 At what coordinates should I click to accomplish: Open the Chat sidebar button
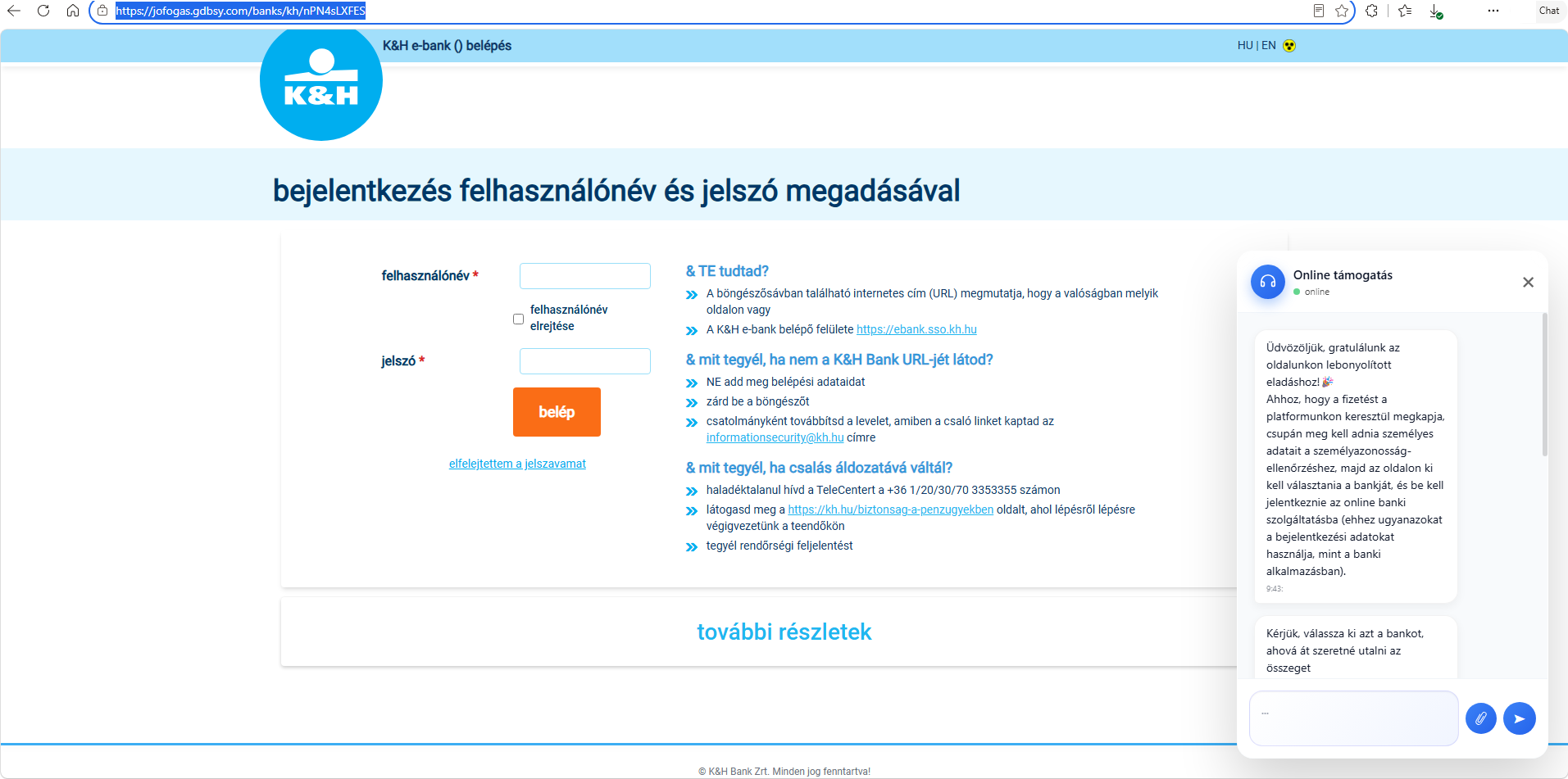(x=1549, y=11)
